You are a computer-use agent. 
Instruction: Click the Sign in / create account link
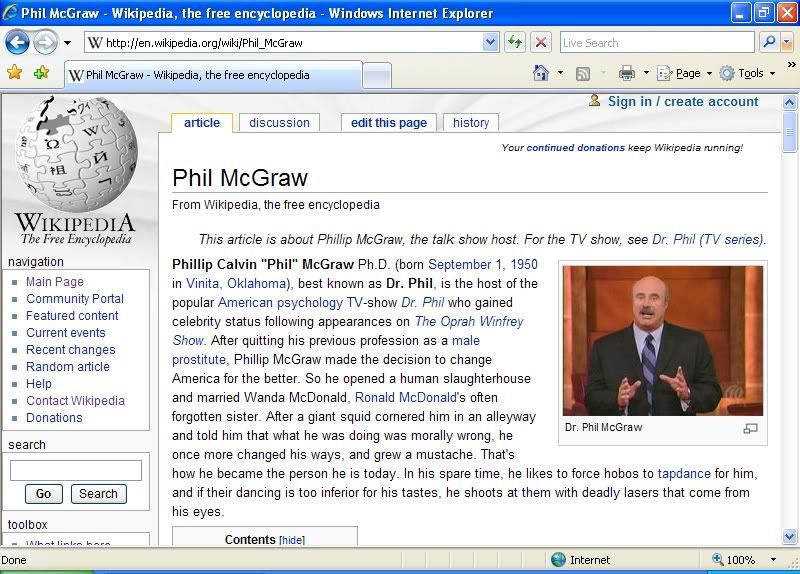click(683, 102)
